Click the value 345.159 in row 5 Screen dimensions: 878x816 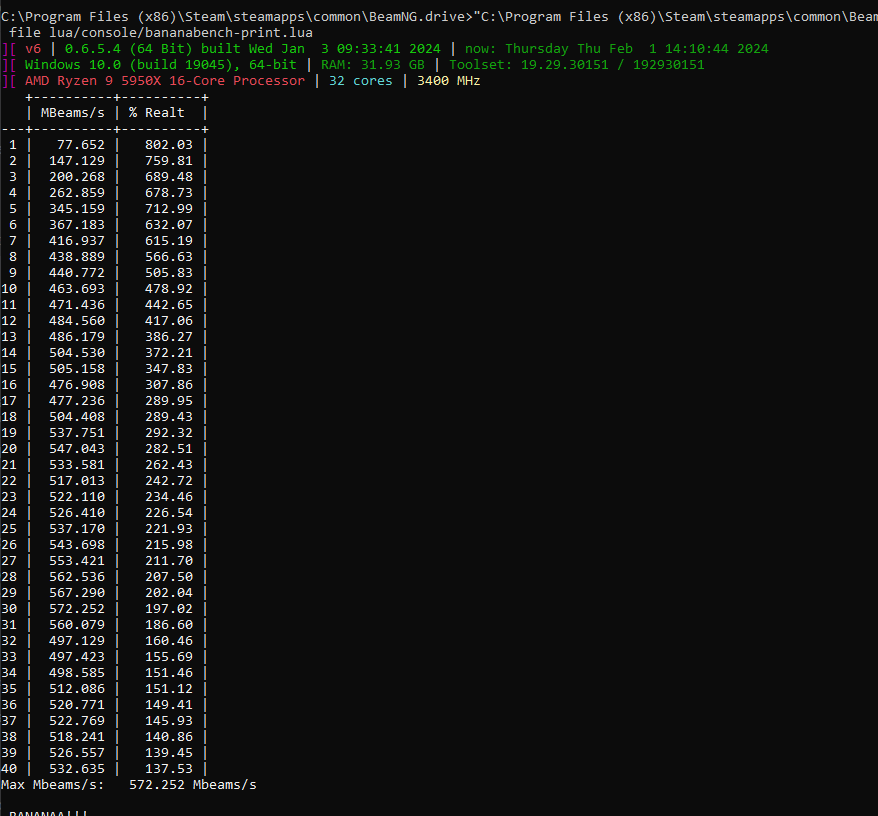[x=77, y=209]
